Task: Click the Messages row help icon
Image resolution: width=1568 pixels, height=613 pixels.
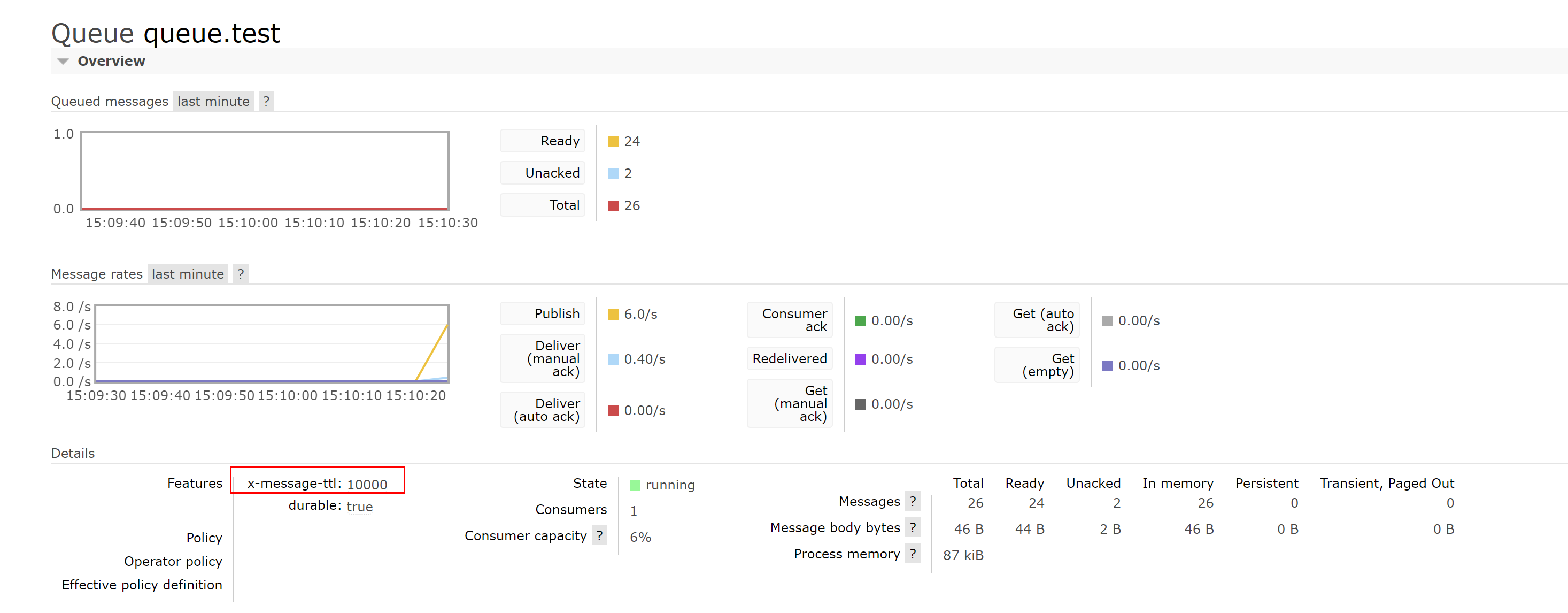Action: [913, 501]
